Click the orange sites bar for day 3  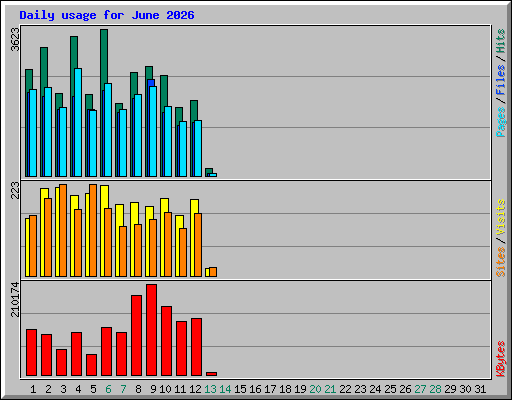click(x=63, y=230)
